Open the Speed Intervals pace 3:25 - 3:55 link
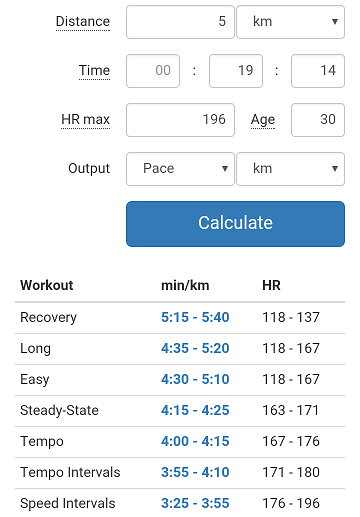 point(195,503)
